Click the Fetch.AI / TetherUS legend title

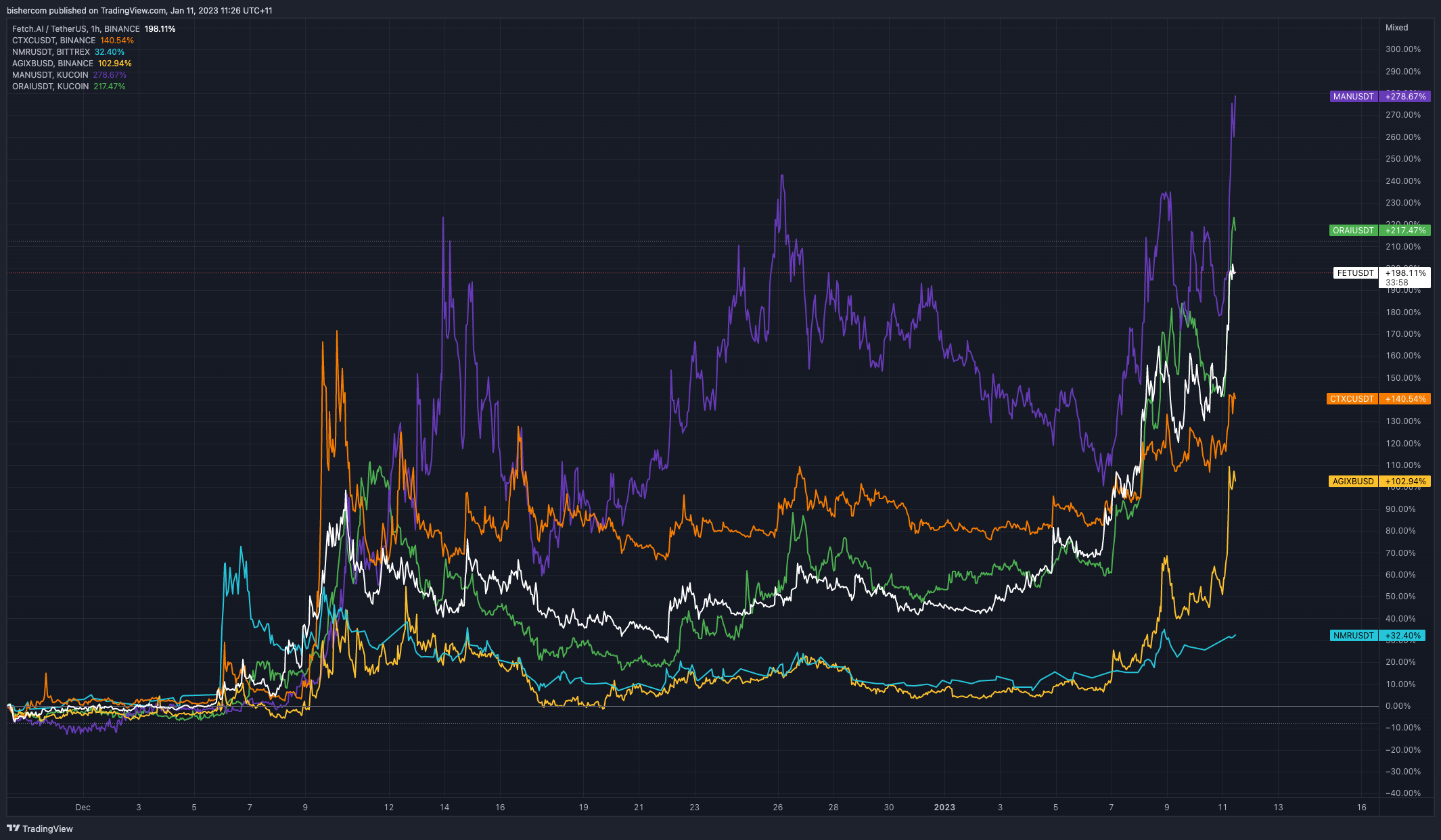(x=76, y=29)
